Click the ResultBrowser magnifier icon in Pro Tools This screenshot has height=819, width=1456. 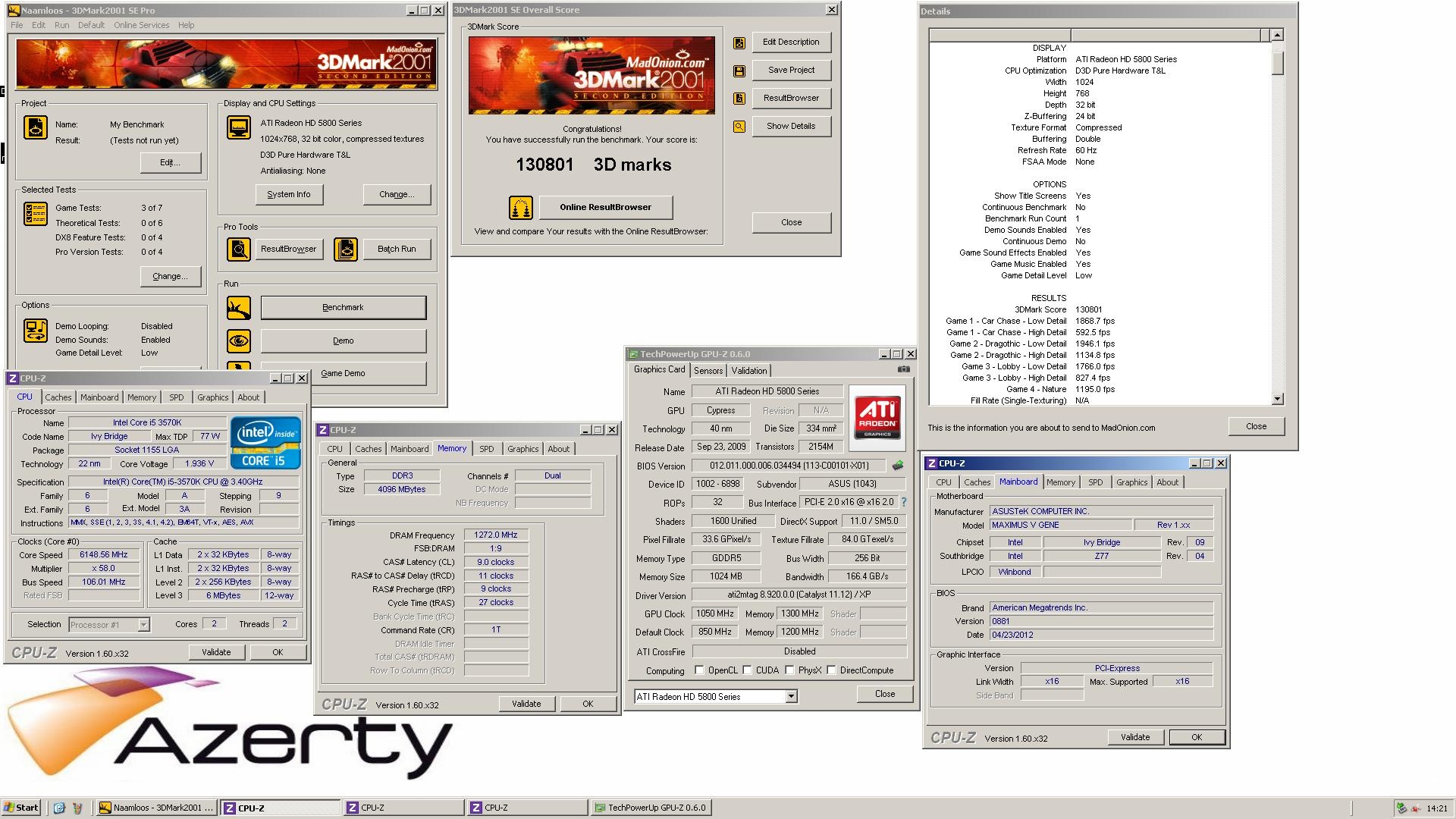pyautogui.click(x=239, y=249)
